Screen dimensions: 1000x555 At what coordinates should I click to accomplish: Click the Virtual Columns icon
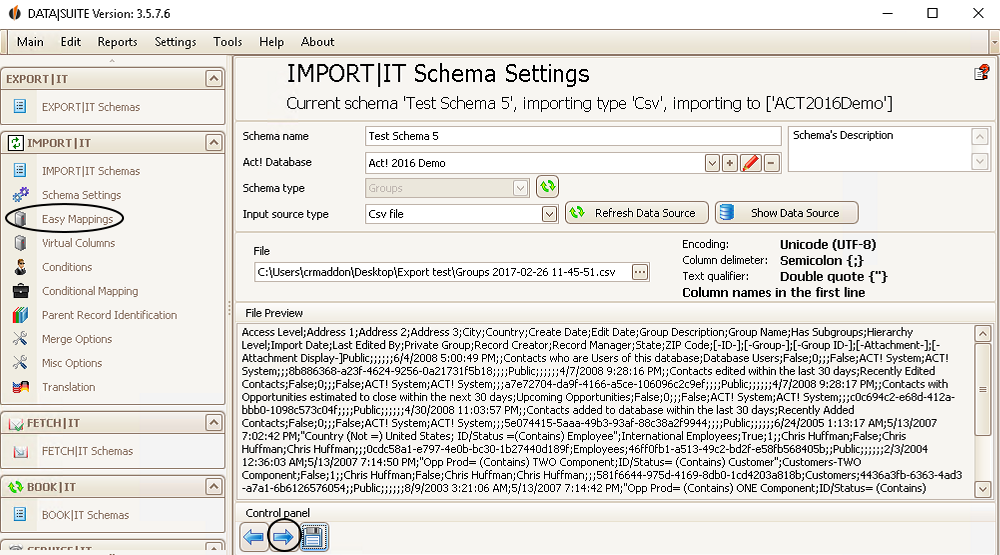20,242
